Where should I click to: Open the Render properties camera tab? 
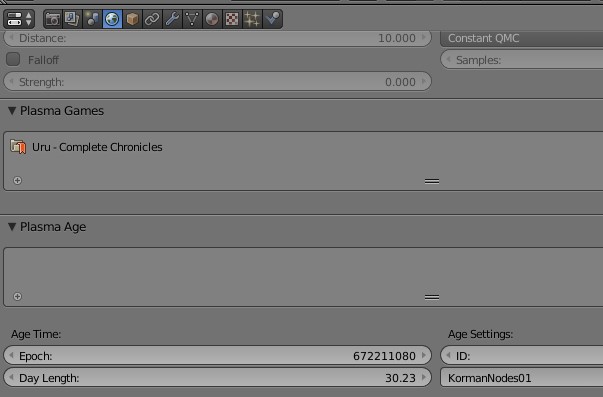pyautogui.click(x=53, y=19)
